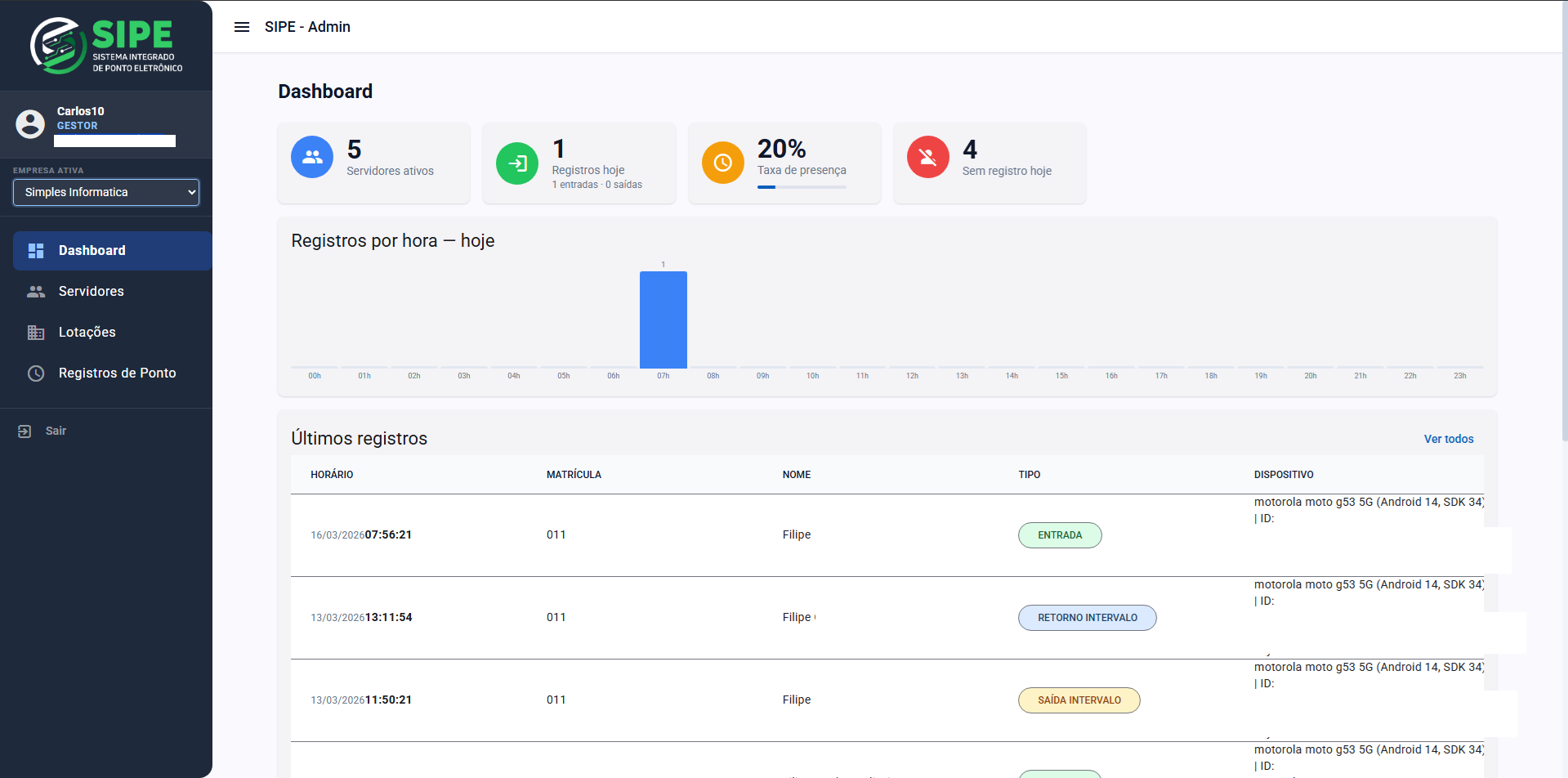
Task: Click the green Registros hoje entry icon
Action: (517, 163)
